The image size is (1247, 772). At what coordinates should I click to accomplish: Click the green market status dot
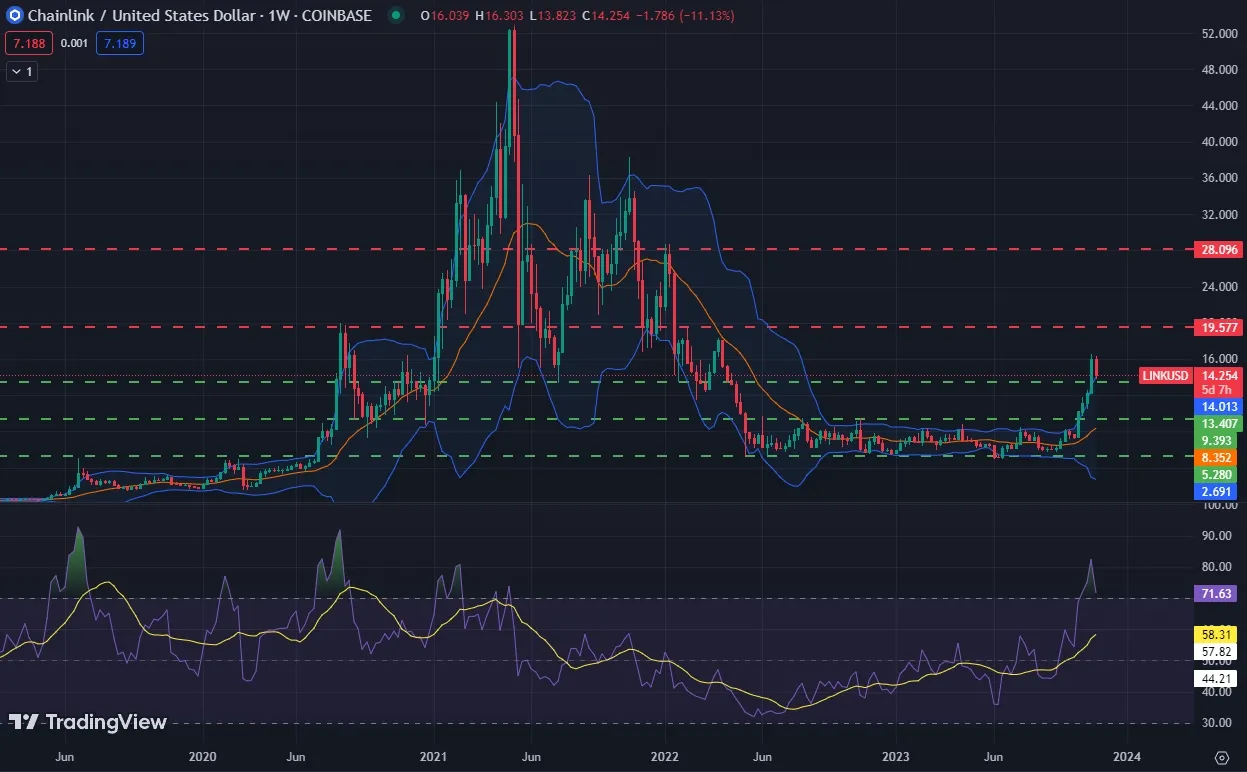coord(397,16)
